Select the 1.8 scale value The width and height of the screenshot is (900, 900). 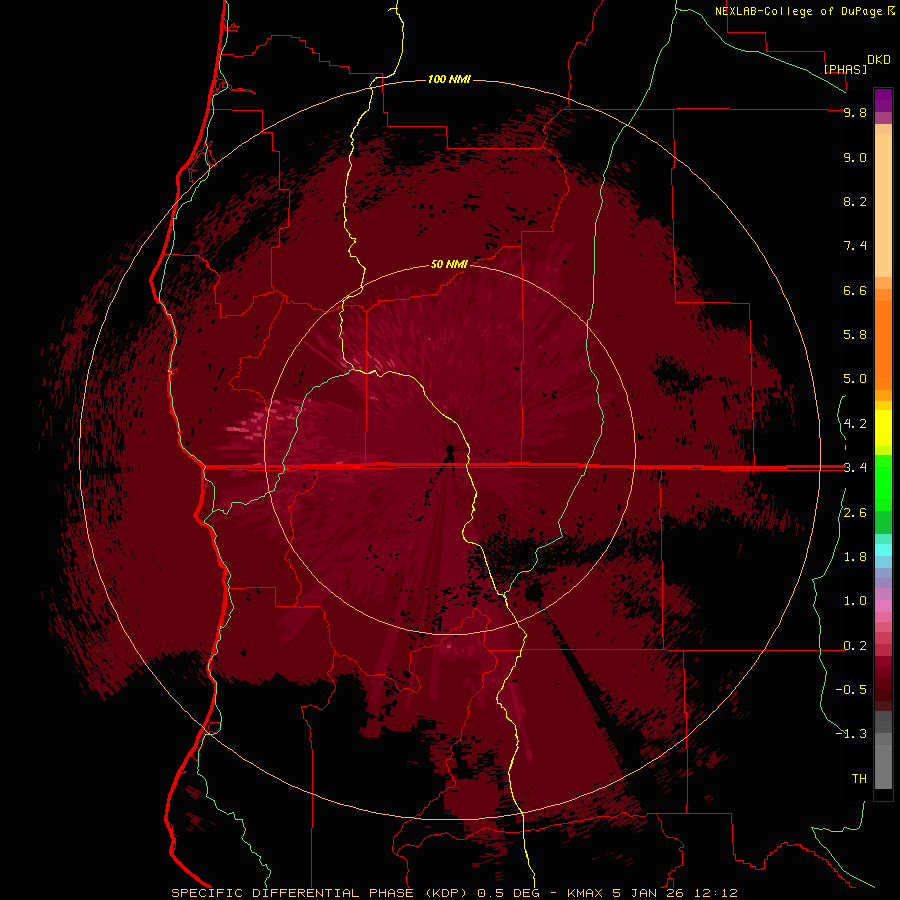click(855, 557)
